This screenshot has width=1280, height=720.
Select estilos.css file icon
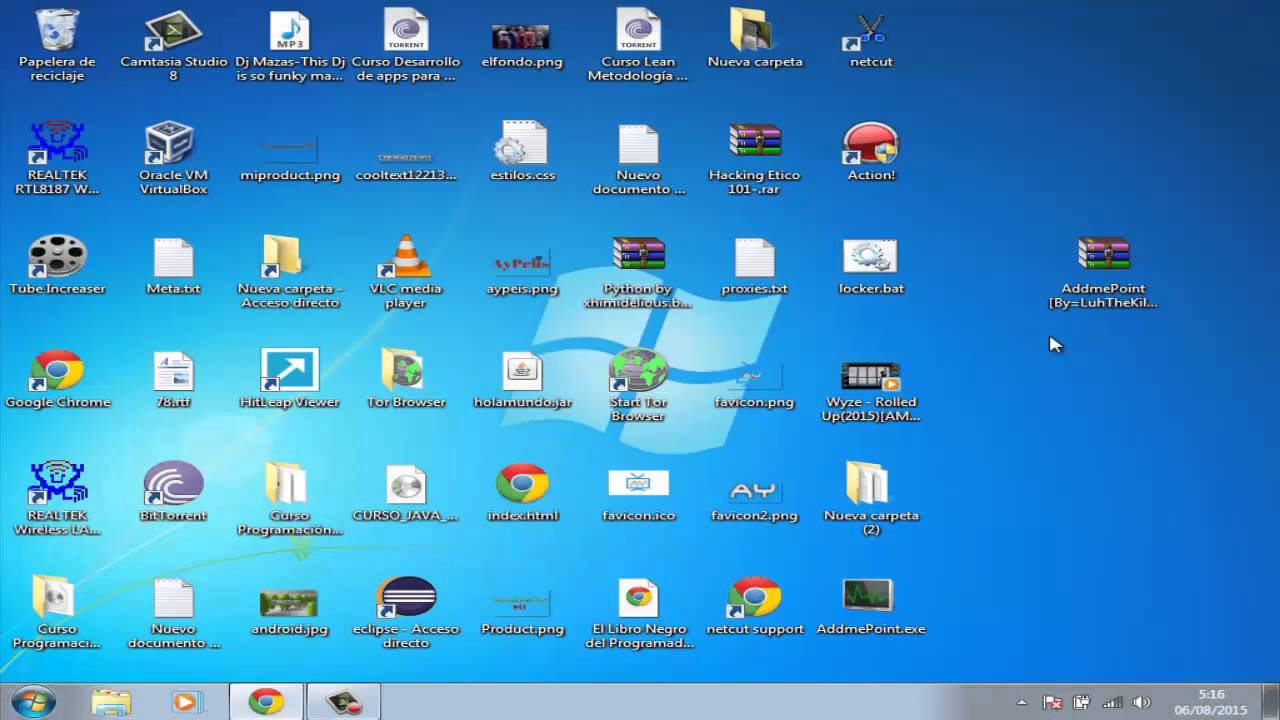(x=521, y=144)
